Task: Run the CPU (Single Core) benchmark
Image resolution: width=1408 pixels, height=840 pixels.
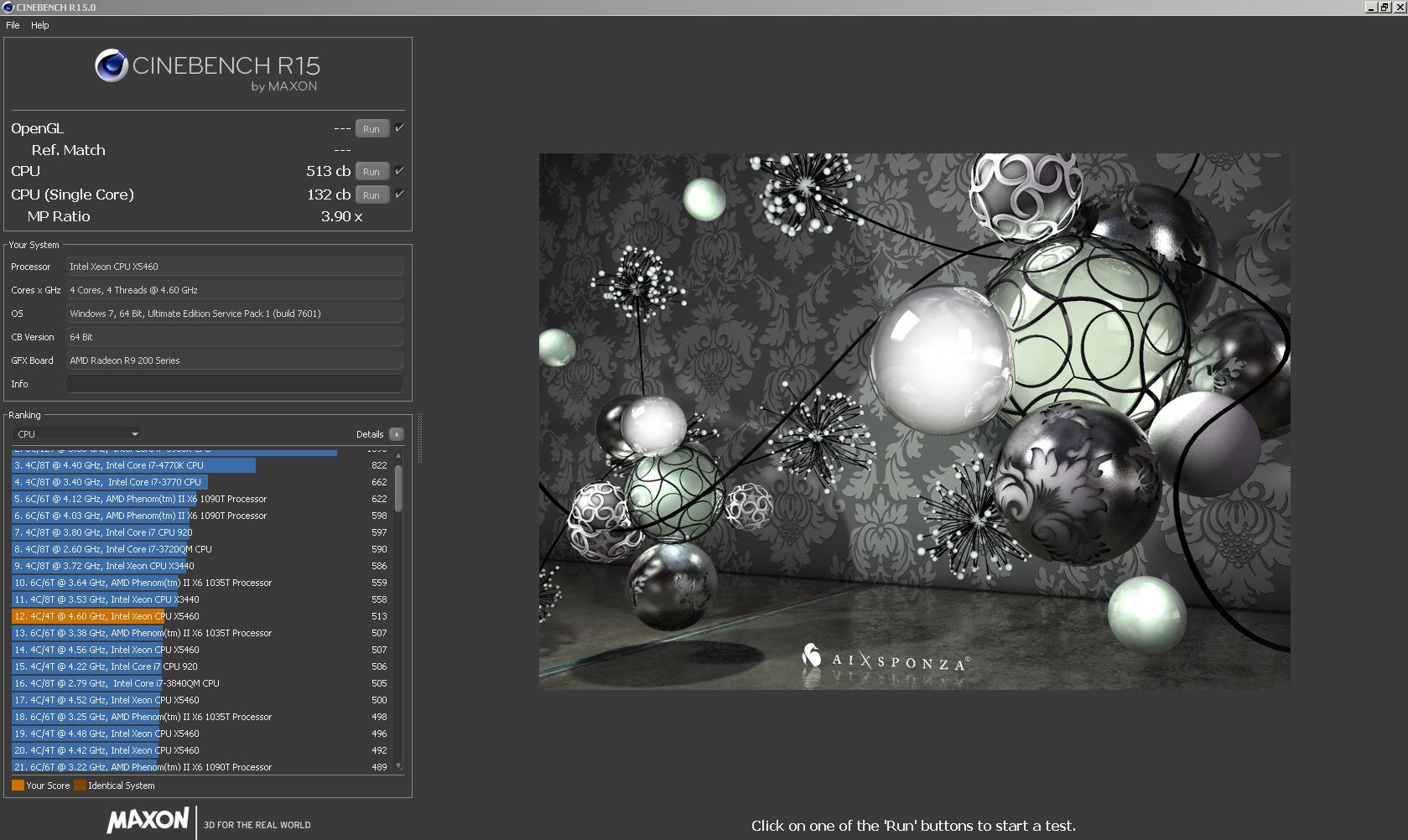Action: (371, 194)
